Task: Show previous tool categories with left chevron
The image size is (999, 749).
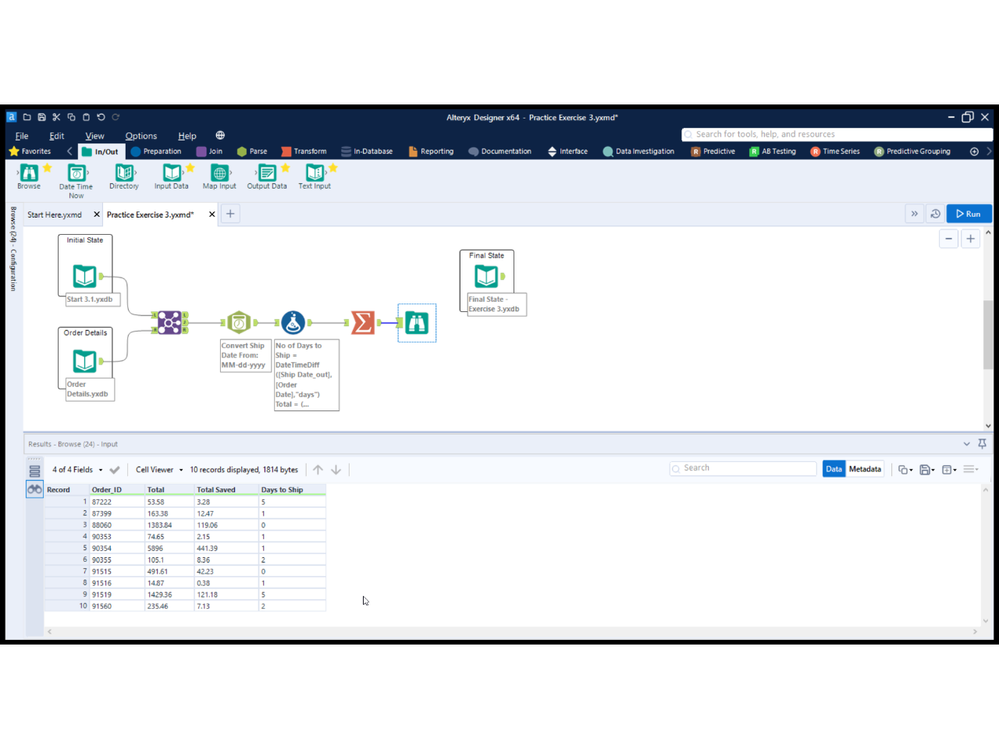Action: coord(69,152)
